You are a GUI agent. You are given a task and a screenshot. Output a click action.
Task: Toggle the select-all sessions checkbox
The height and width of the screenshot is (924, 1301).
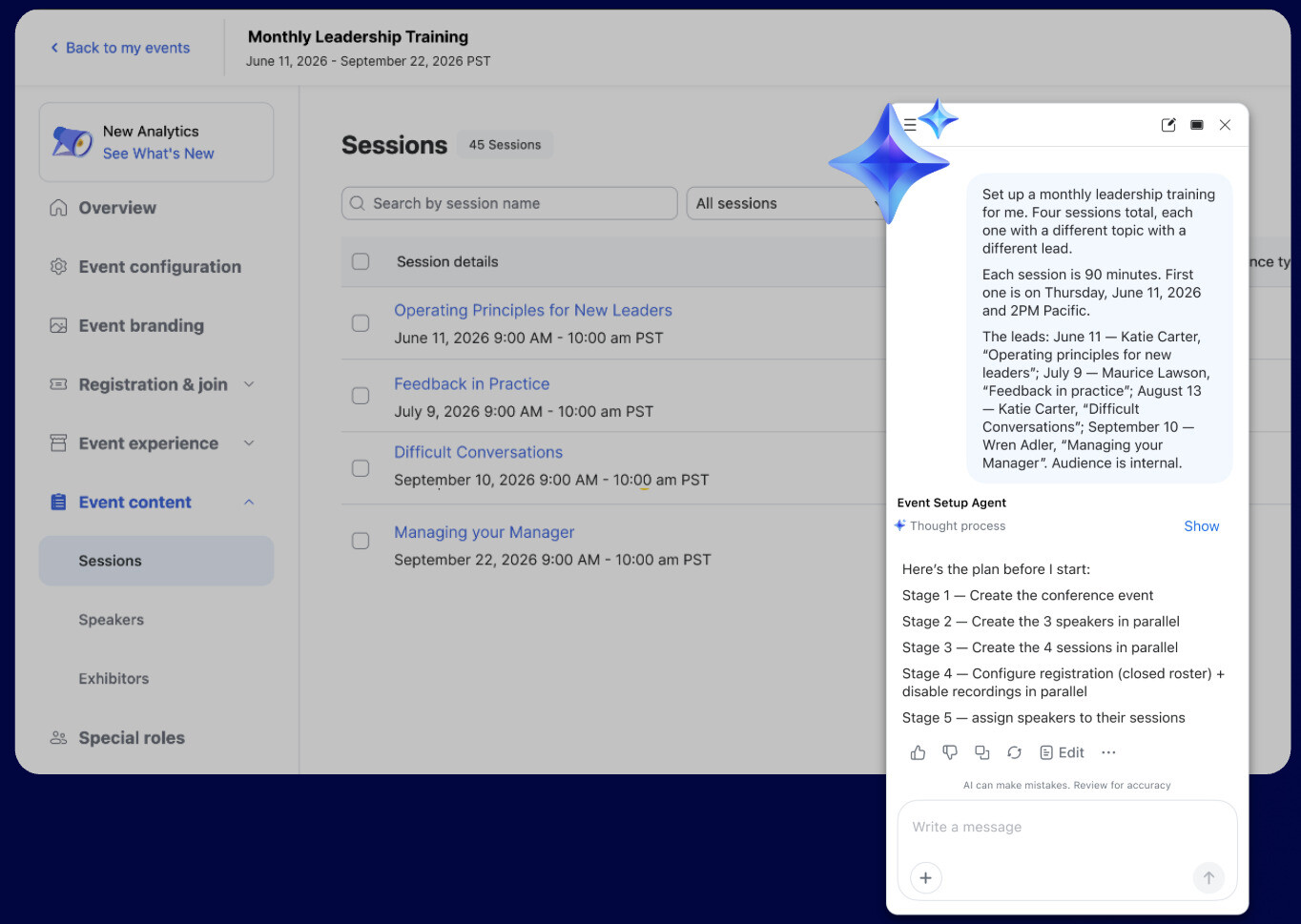tap(361, 261)
